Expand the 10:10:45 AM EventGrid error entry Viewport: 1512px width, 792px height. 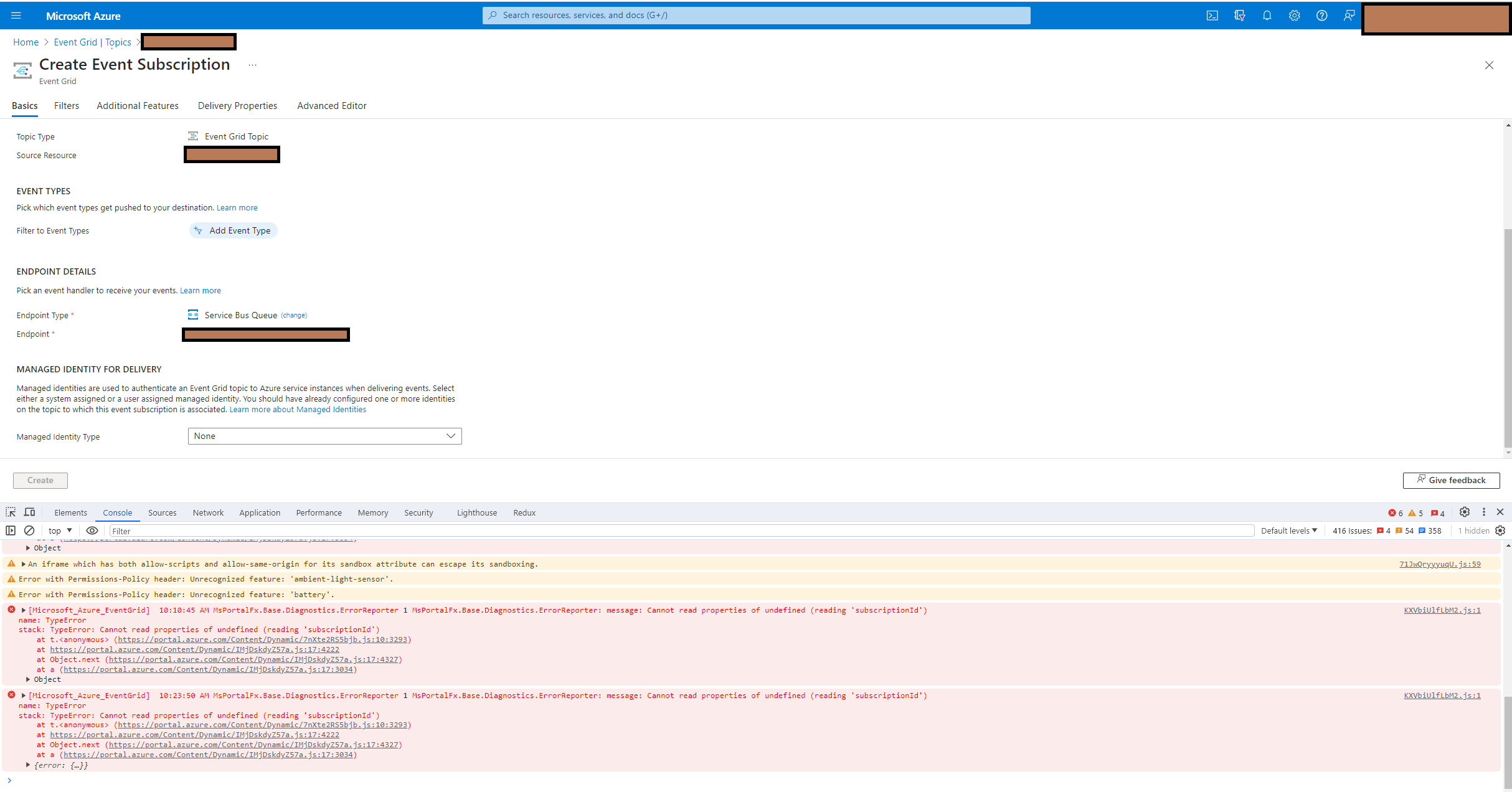click(x=24, y=610)
